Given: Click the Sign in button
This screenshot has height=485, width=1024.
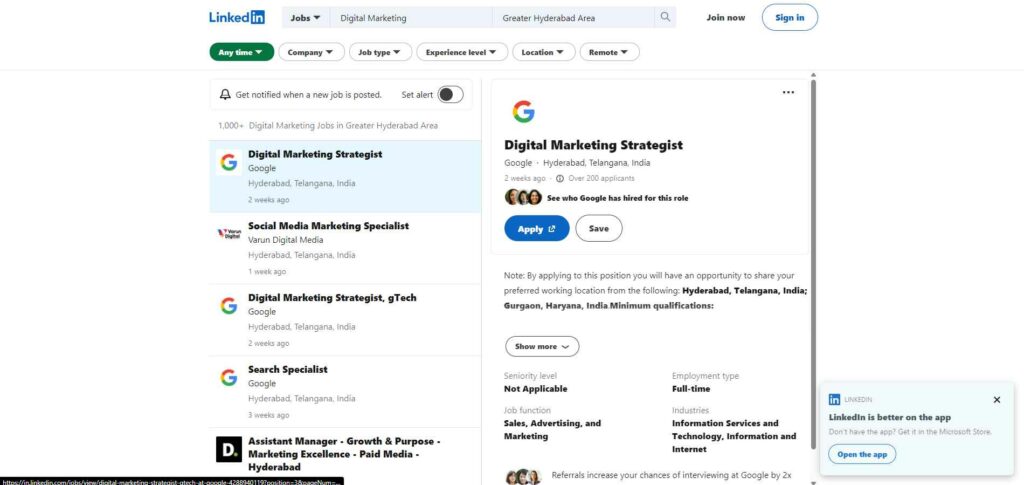Looking at the screenshot, I should click(790, 18).
